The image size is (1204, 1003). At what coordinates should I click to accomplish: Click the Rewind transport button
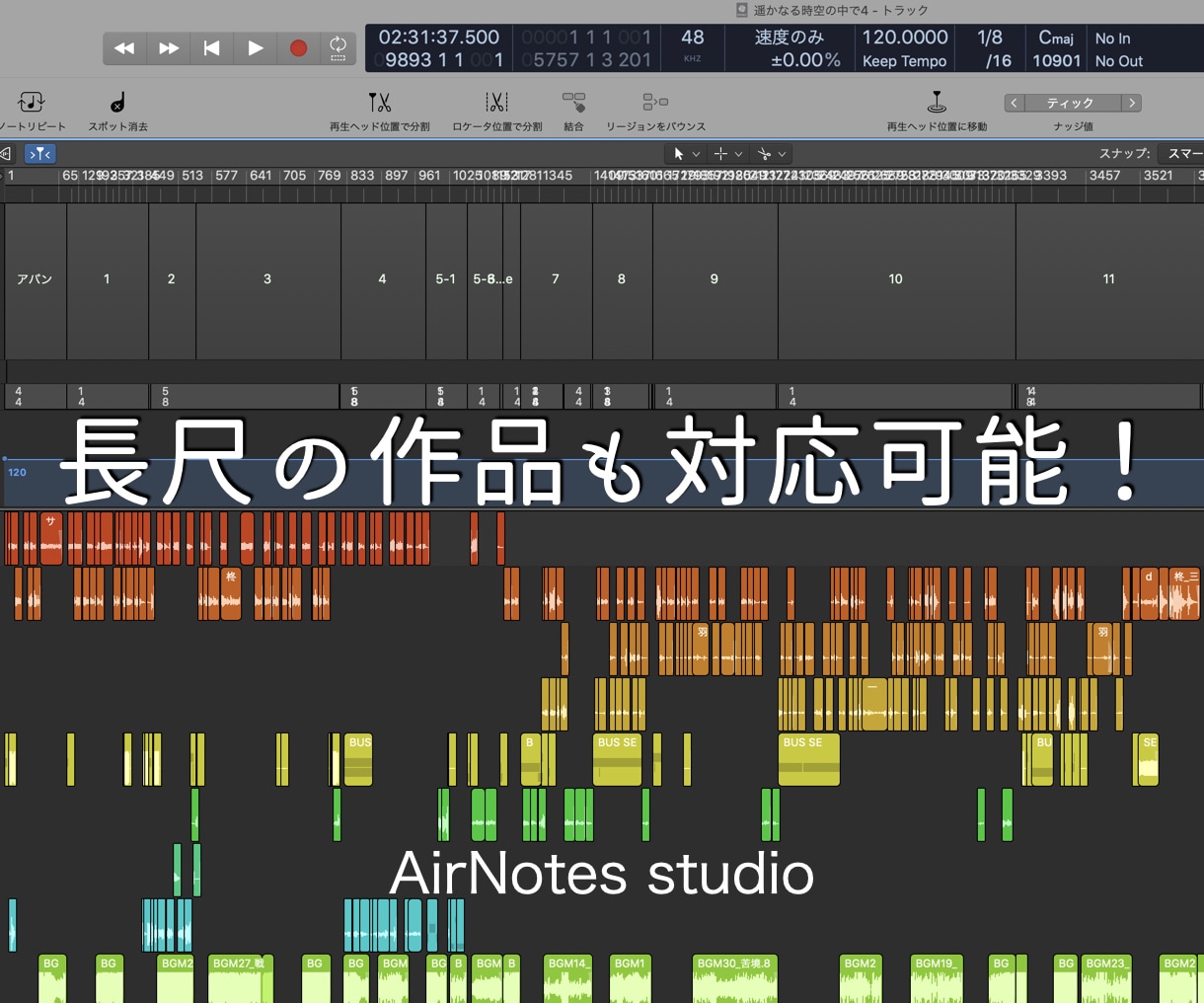click(x=124, y=48)
